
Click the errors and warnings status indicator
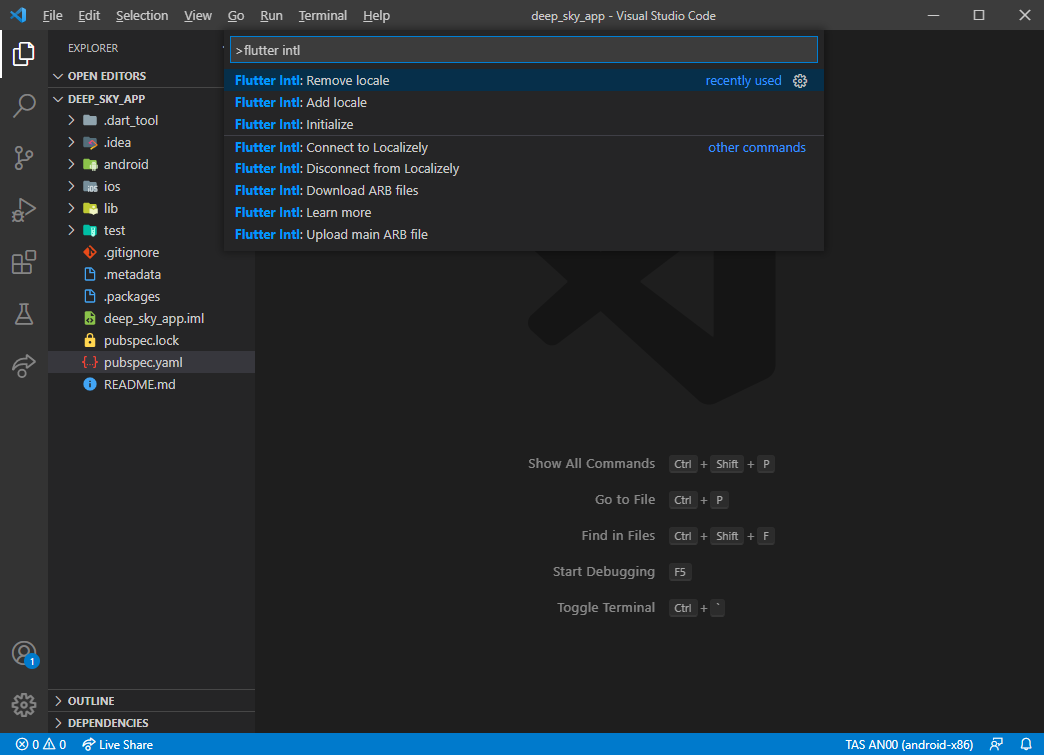tap(41, 744)
